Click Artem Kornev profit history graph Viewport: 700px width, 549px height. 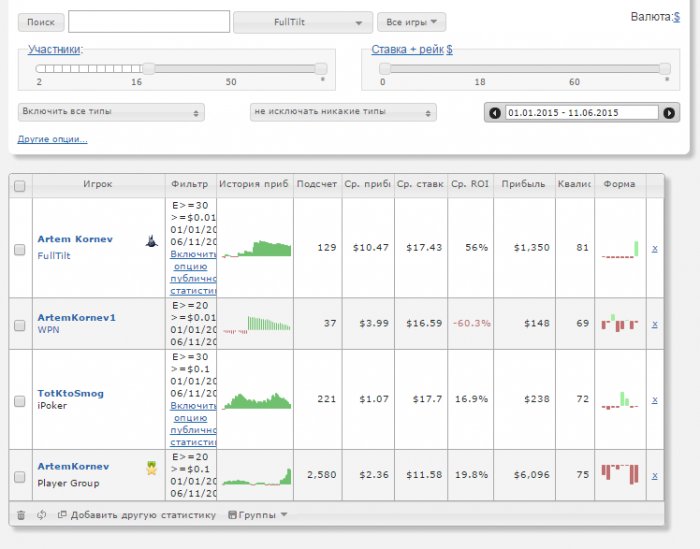point(256,249)
